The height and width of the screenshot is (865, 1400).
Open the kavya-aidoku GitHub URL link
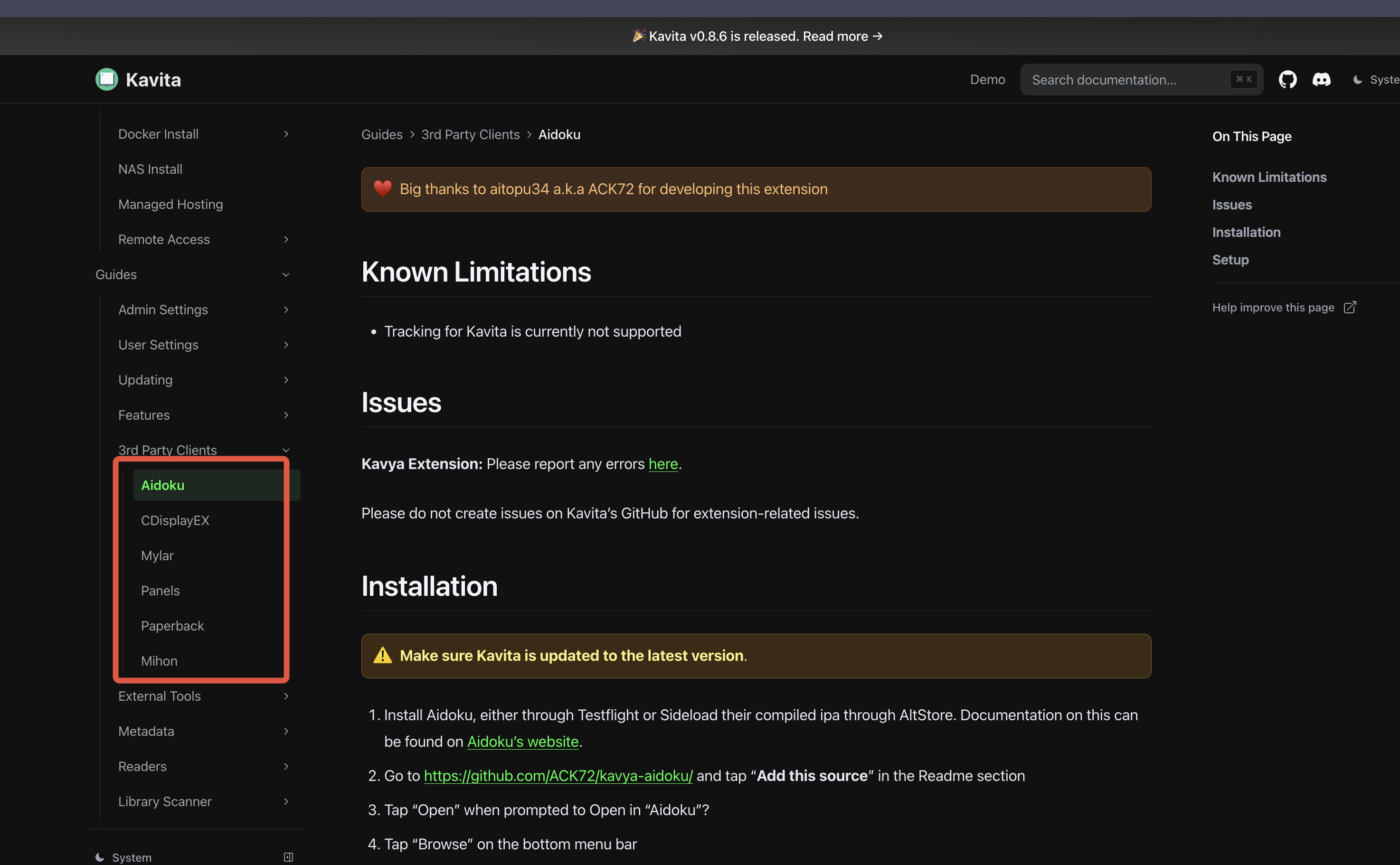tap(558, 776)
